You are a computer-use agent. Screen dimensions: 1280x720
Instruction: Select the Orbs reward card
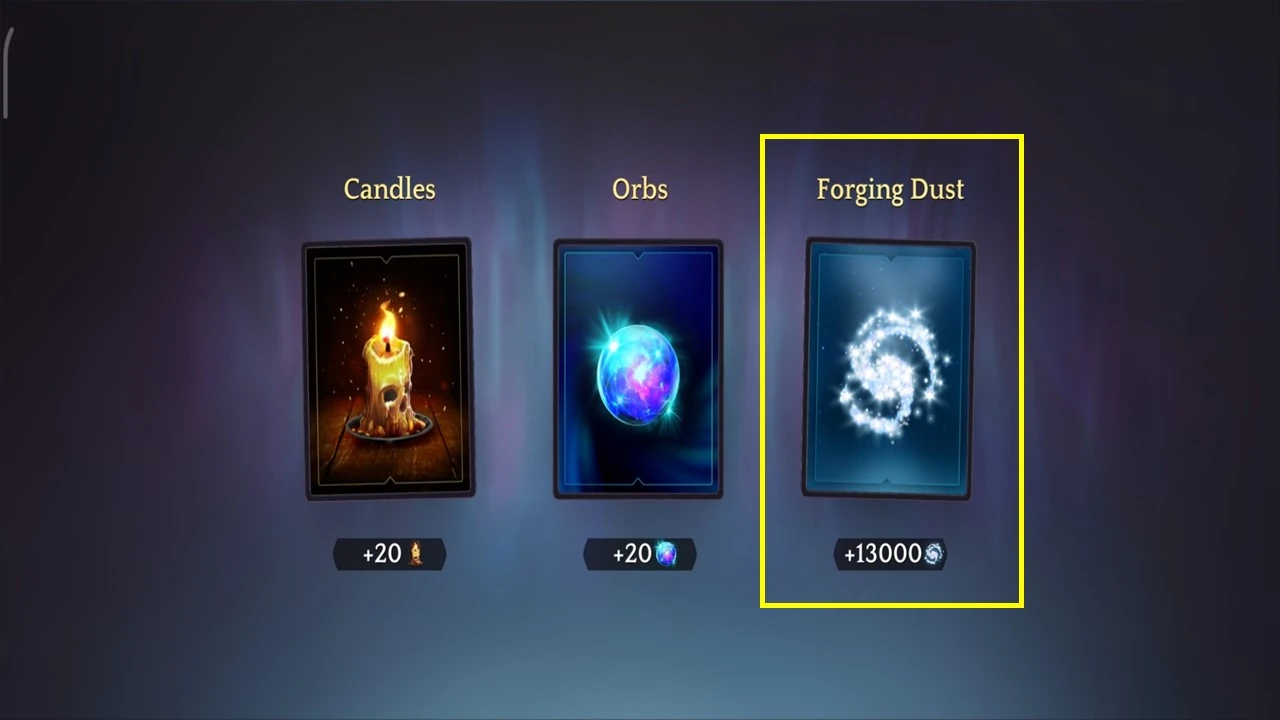pyautogui.click(x=638, y=368)
